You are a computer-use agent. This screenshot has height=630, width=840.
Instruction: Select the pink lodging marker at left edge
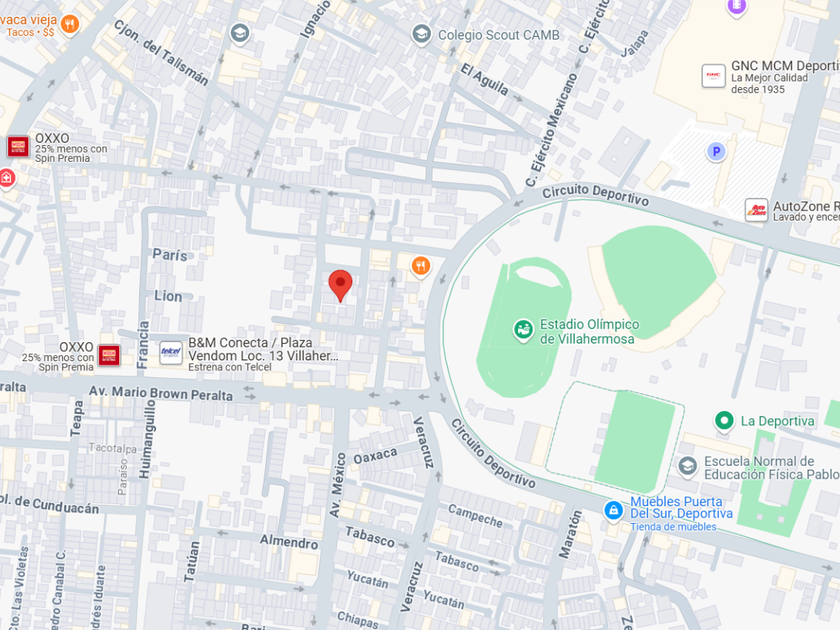6,178
